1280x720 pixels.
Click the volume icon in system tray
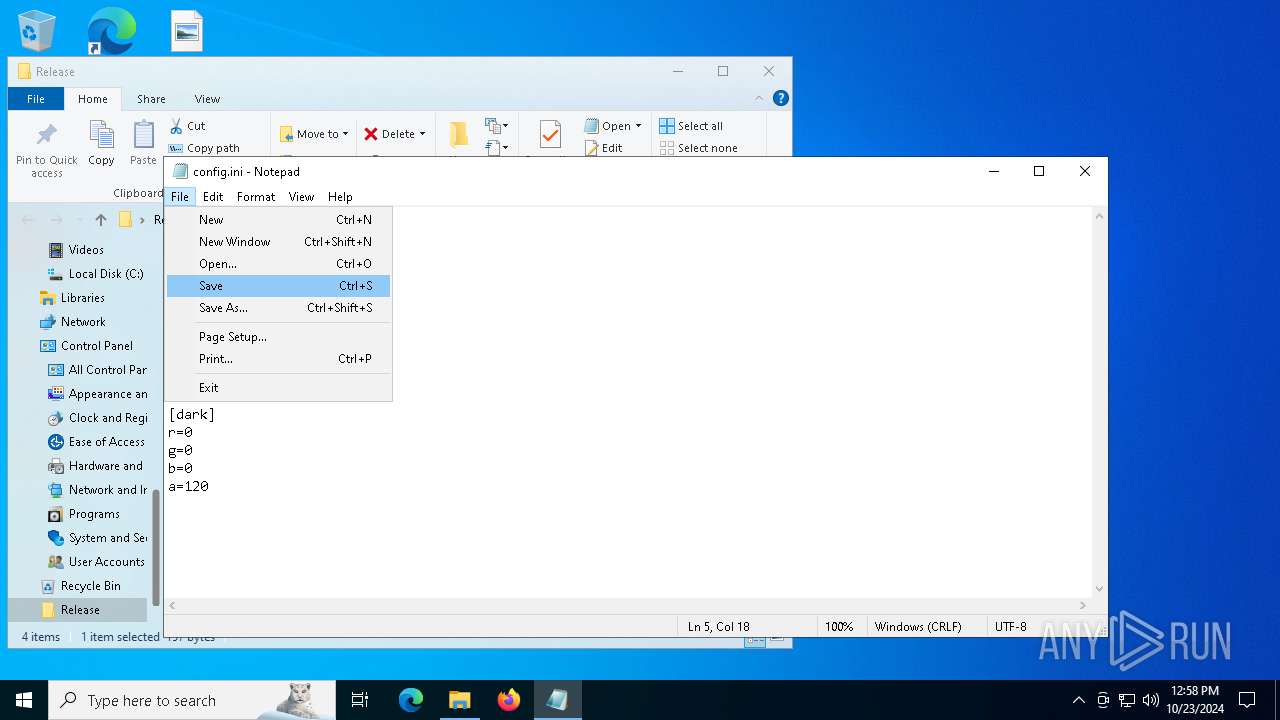coord(1151,700)
